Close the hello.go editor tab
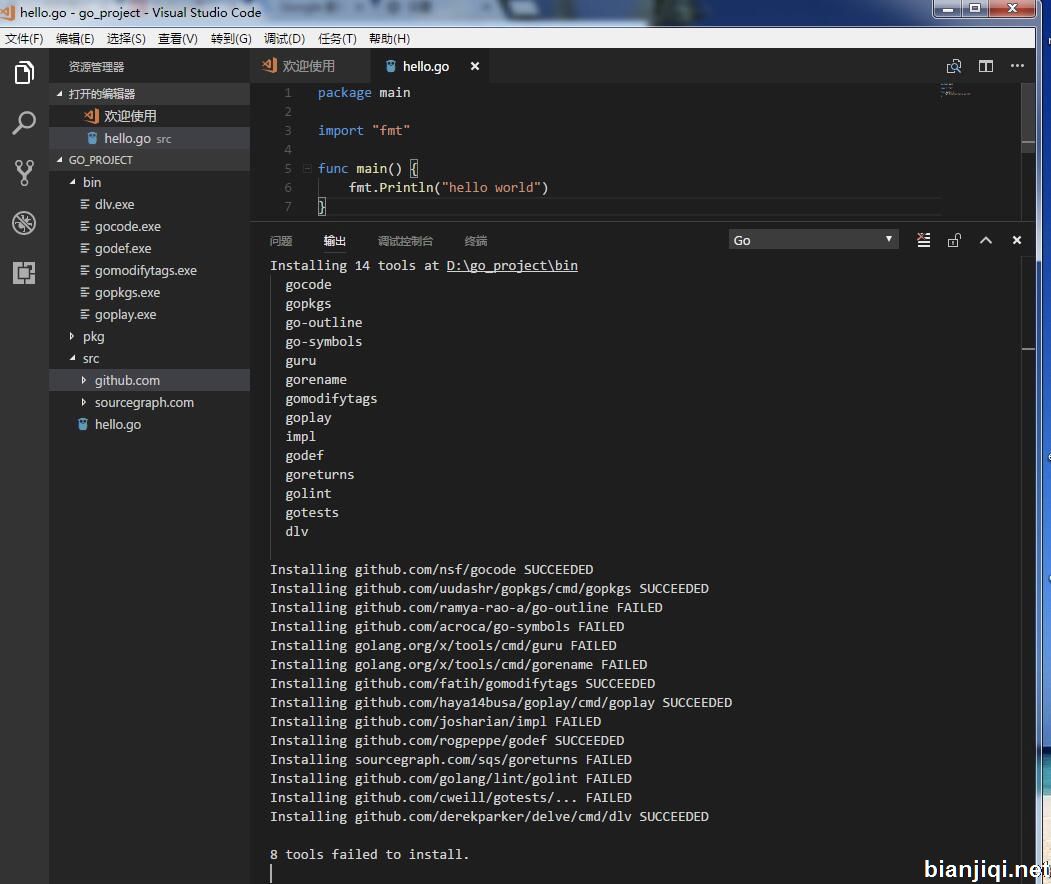1051x884 pixels. [475, 66]
